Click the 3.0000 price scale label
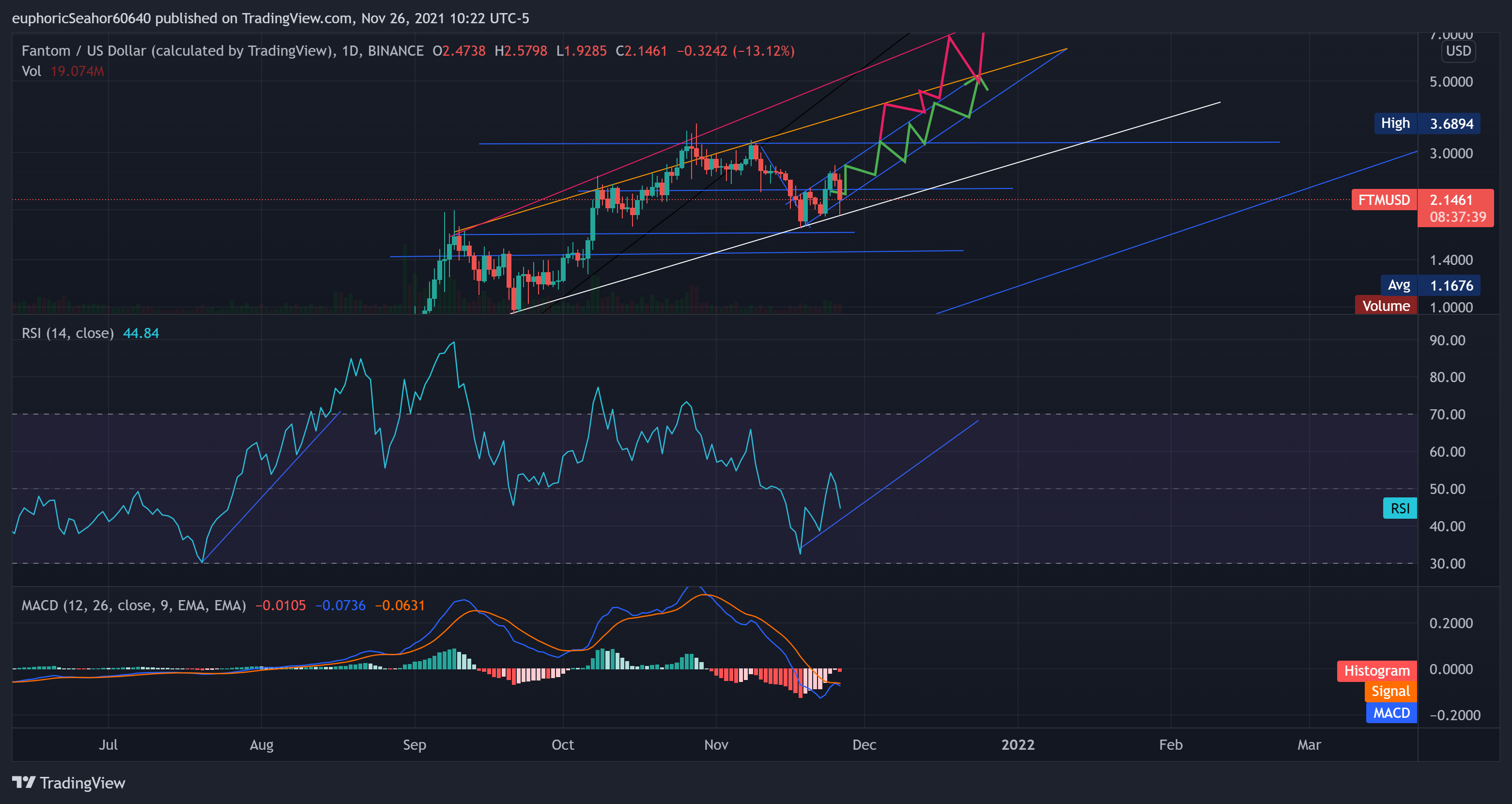The width and height of the screenshot is (1512, 804). point(1451,153)
